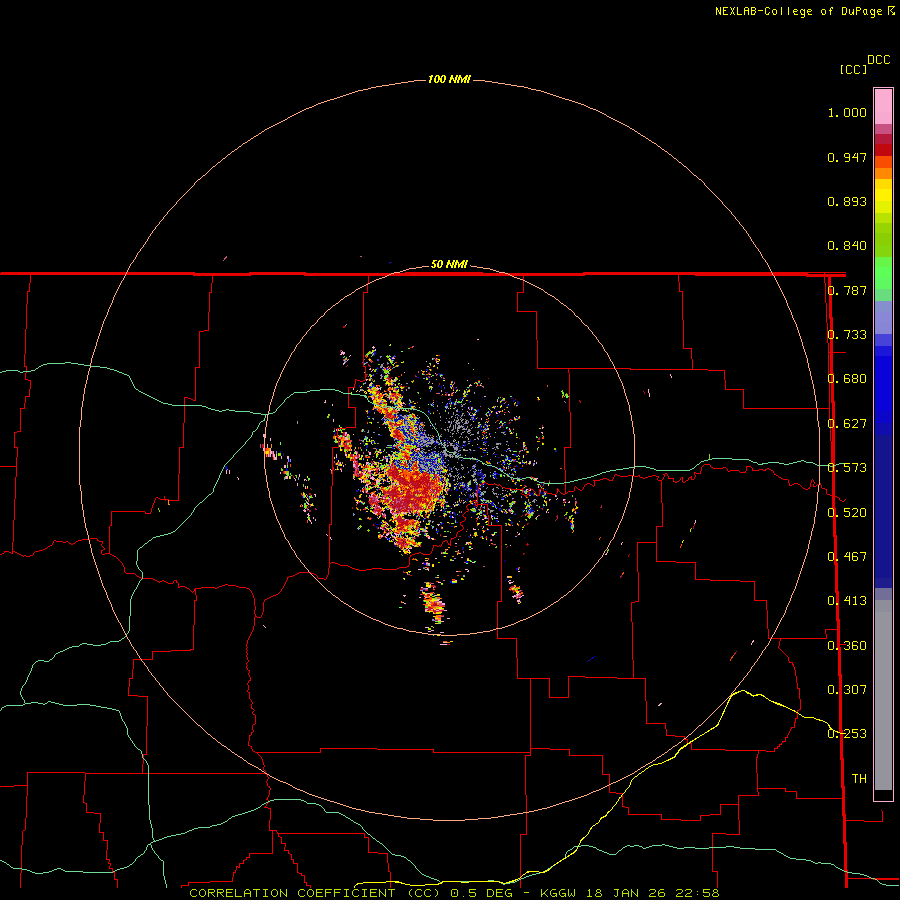Image resolution: width=900 pixels, height=900 pixels.
Task: Click the NEXLAB-College of DuPage credit text
Action: [798, 11]
